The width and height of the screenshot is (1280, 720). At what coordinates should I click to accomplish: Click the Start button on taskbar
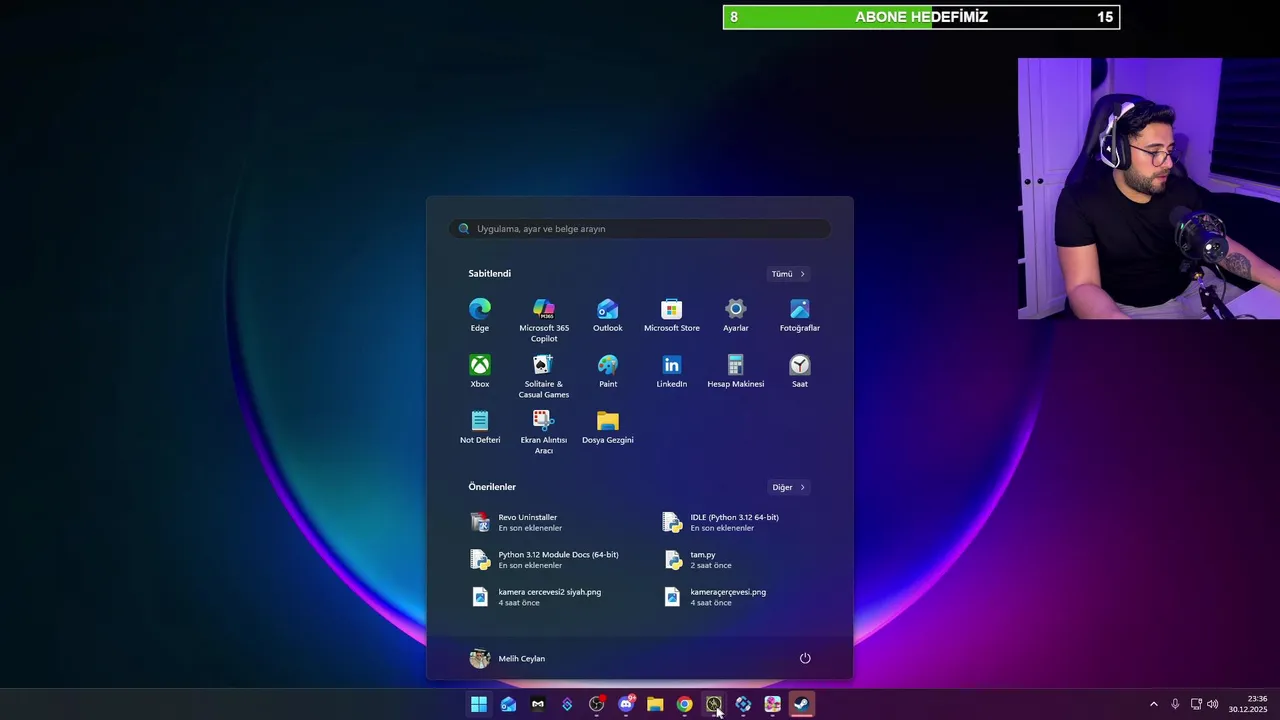pyautogui.click(x=479, y=704)
